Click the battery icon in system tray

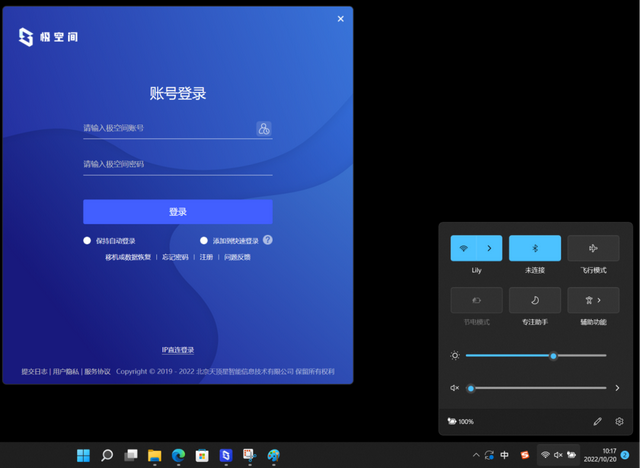click(571, 455)
